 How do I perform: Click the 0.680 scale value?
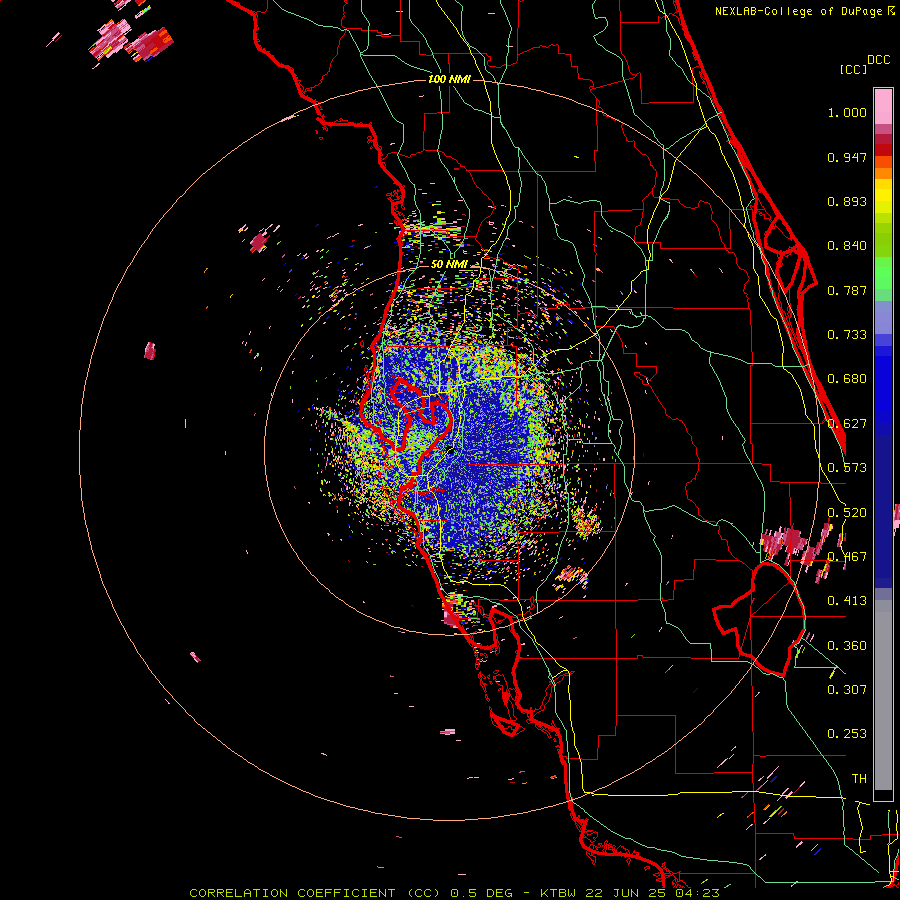coord(847,379)
